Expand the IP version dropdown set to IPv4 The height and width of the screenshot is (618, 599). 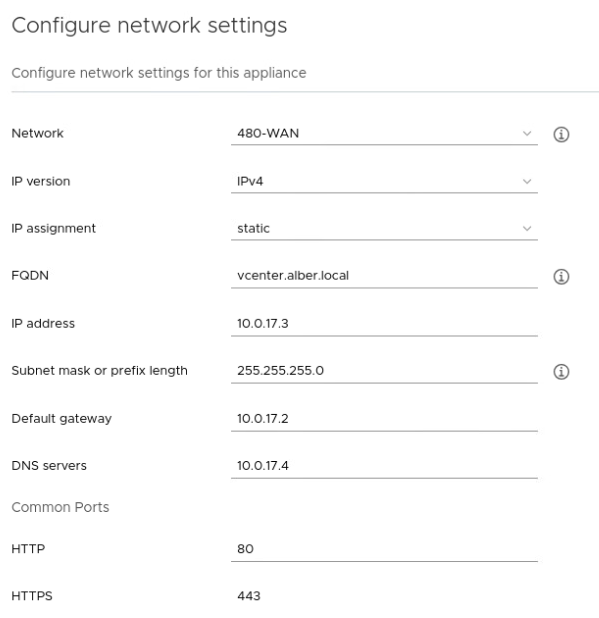pyautogui.click(x=384, y=182)
